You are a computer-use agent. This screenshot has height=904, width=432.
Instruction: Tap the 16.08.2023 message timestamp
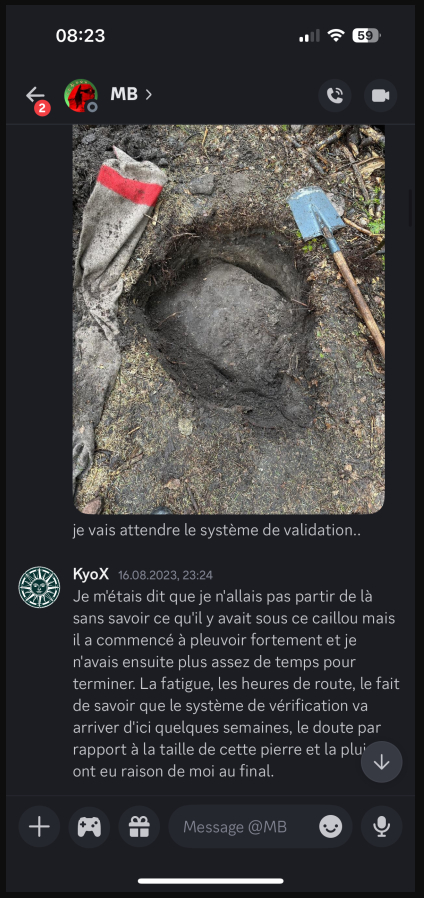pyautogui.click(x=165, y=575)
